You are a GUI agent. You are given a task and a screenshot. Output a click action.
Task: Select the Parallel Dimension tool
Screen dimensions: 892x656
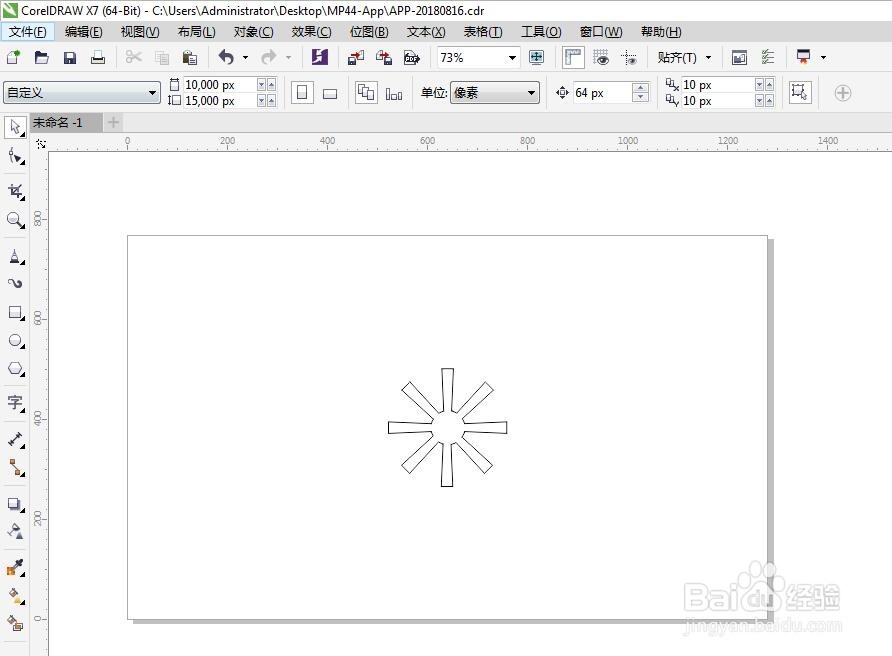coord(15,439)
